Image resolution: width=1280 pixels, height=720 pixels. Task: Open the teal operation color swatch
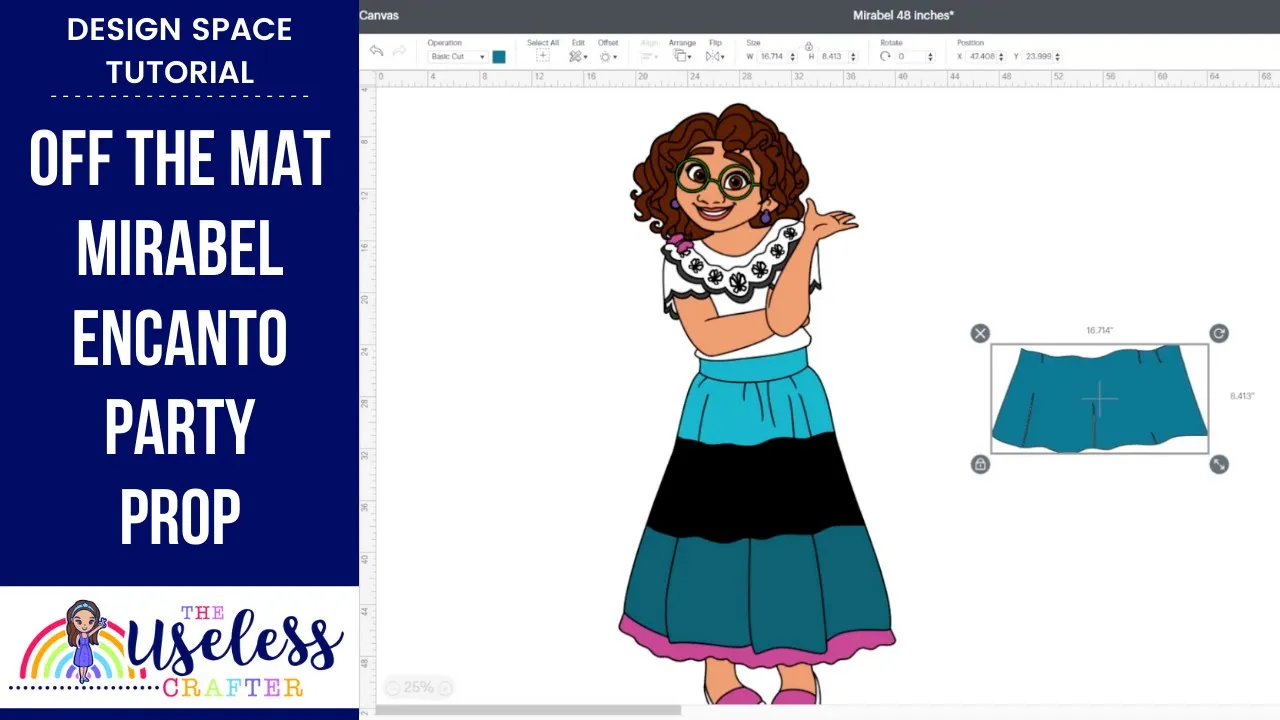tap(499, 57)
